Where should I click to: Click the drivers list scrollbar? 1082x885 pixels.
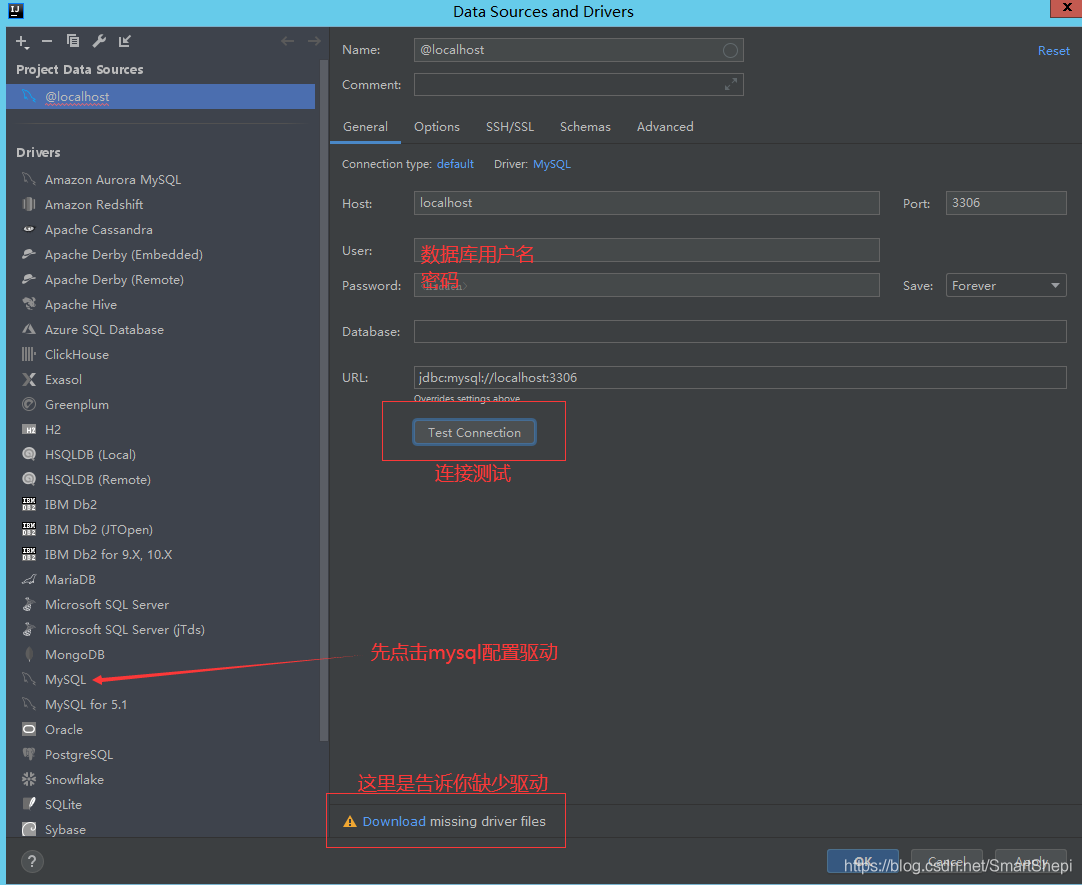point(324,400)
